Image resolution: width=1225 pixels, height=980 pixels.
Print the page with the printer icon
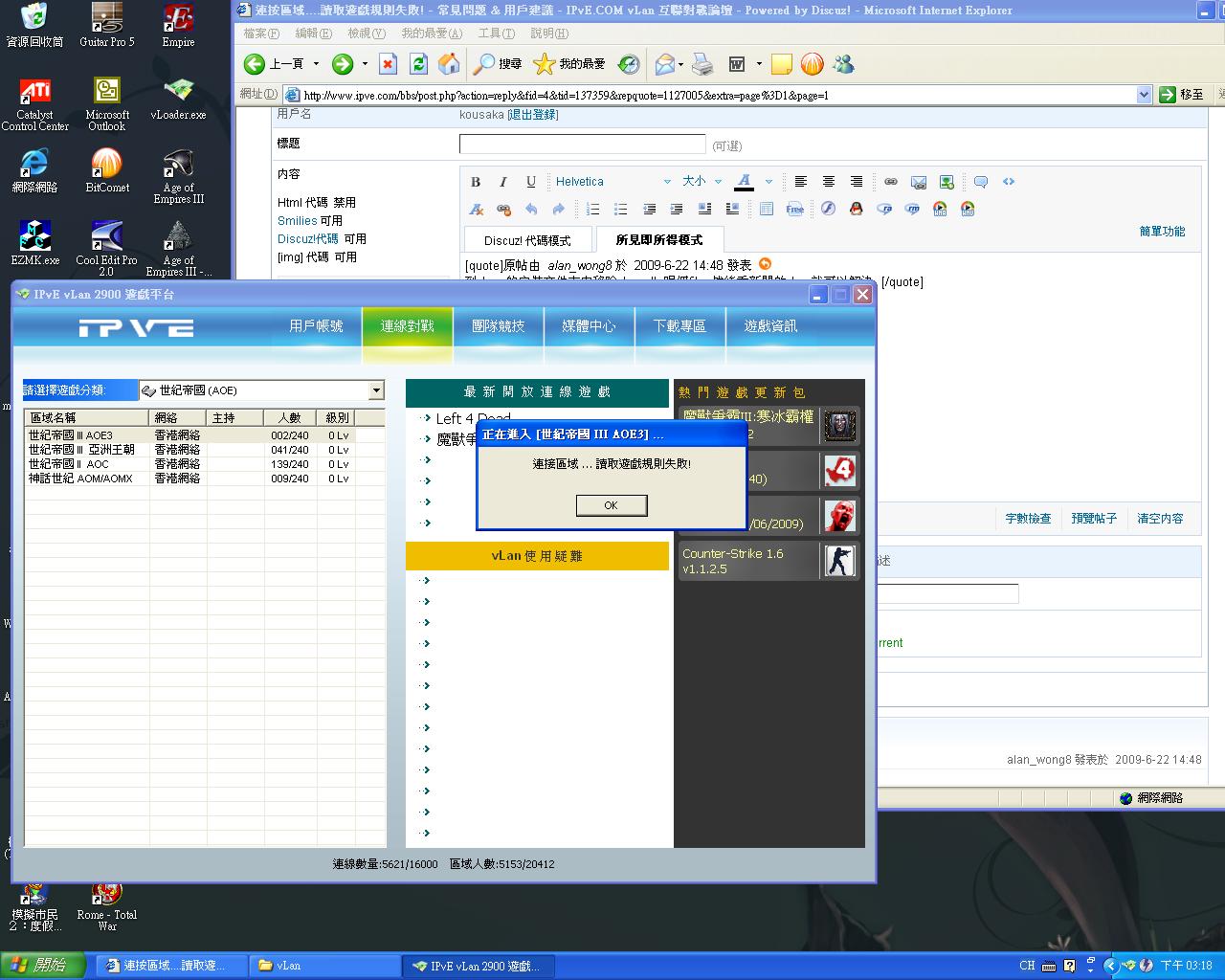(x=702, y=64)
